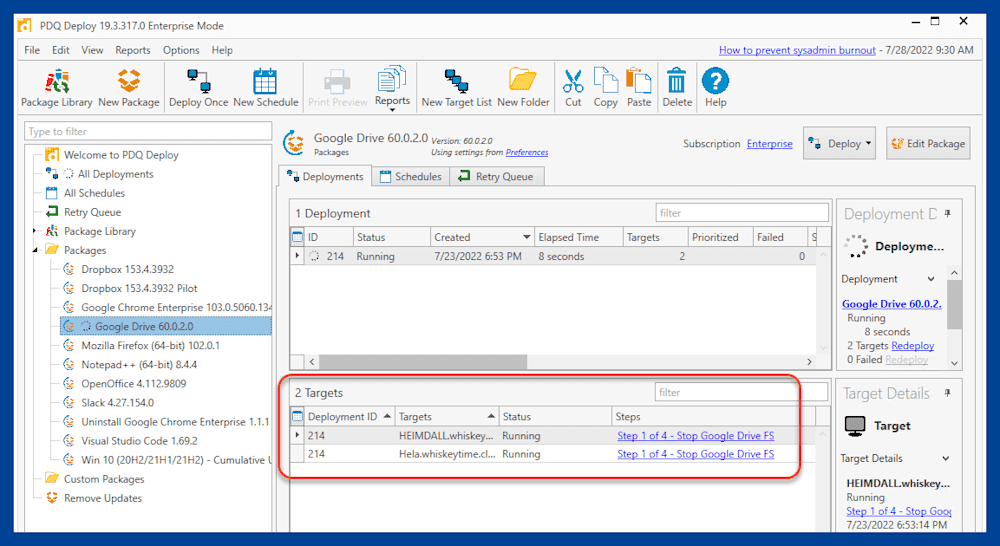Create a New Package from toolbar

pyautogui.click(x=129, y=88)
